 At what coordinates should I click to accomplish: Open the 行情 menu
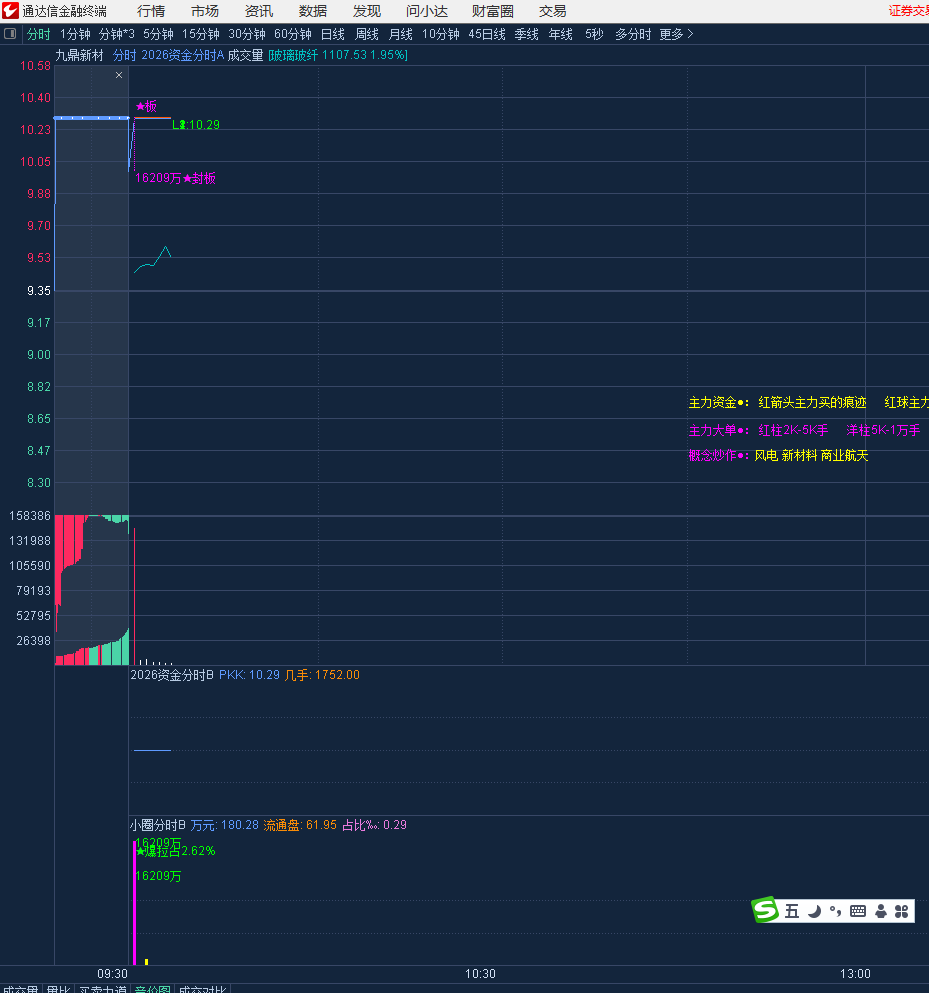coord(151,11)
